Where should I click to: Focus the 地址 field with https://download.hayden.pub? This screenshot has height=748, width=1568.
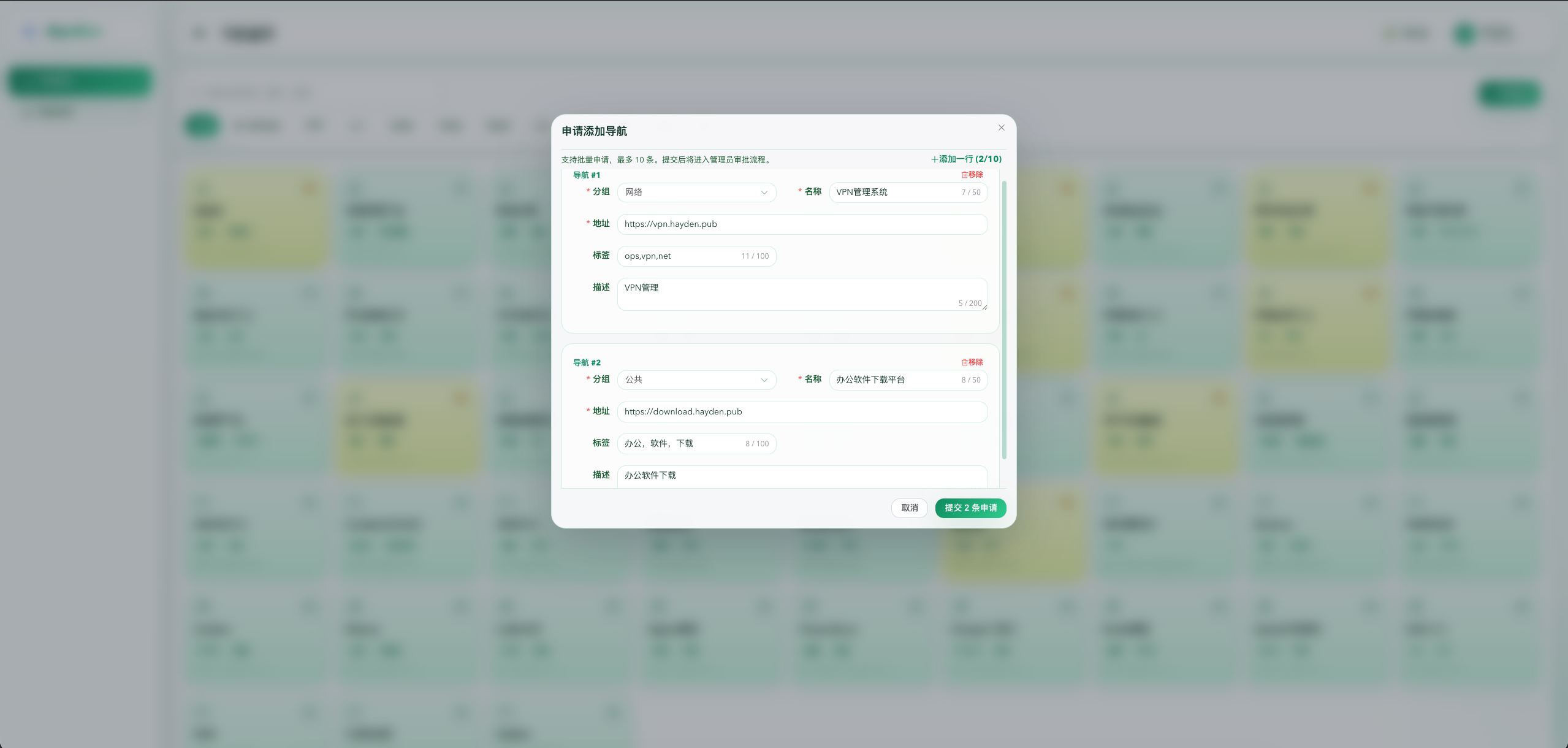(x=802, y=412)
